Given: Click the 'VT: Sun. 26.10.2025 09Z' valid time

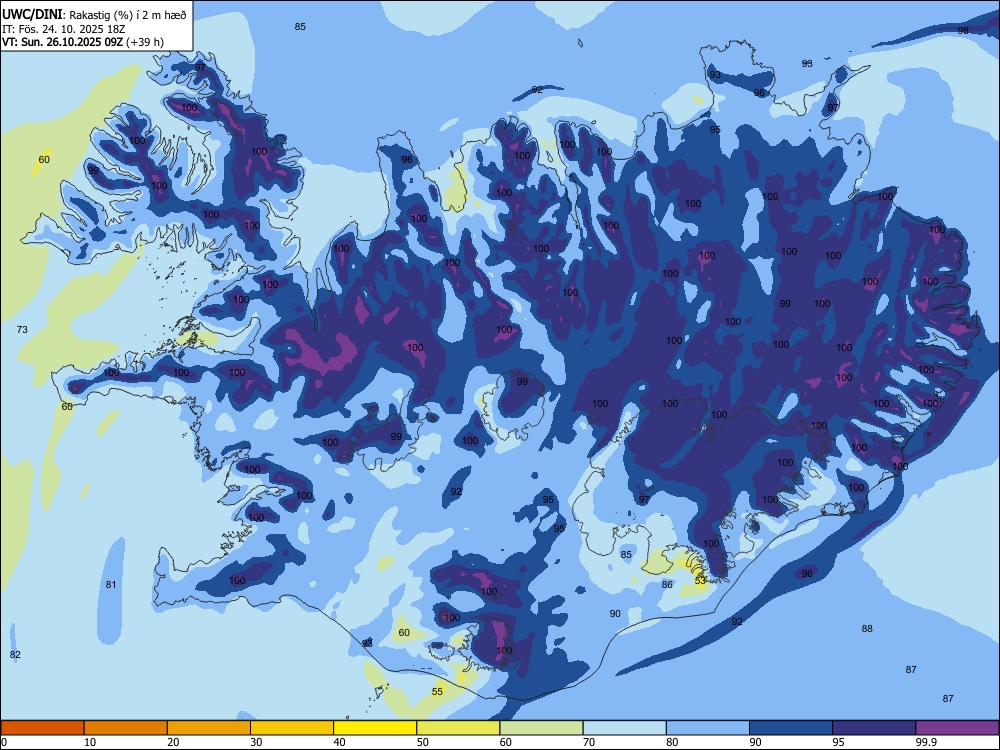Looking at the screenshot, I should click(x=62, y=42).
